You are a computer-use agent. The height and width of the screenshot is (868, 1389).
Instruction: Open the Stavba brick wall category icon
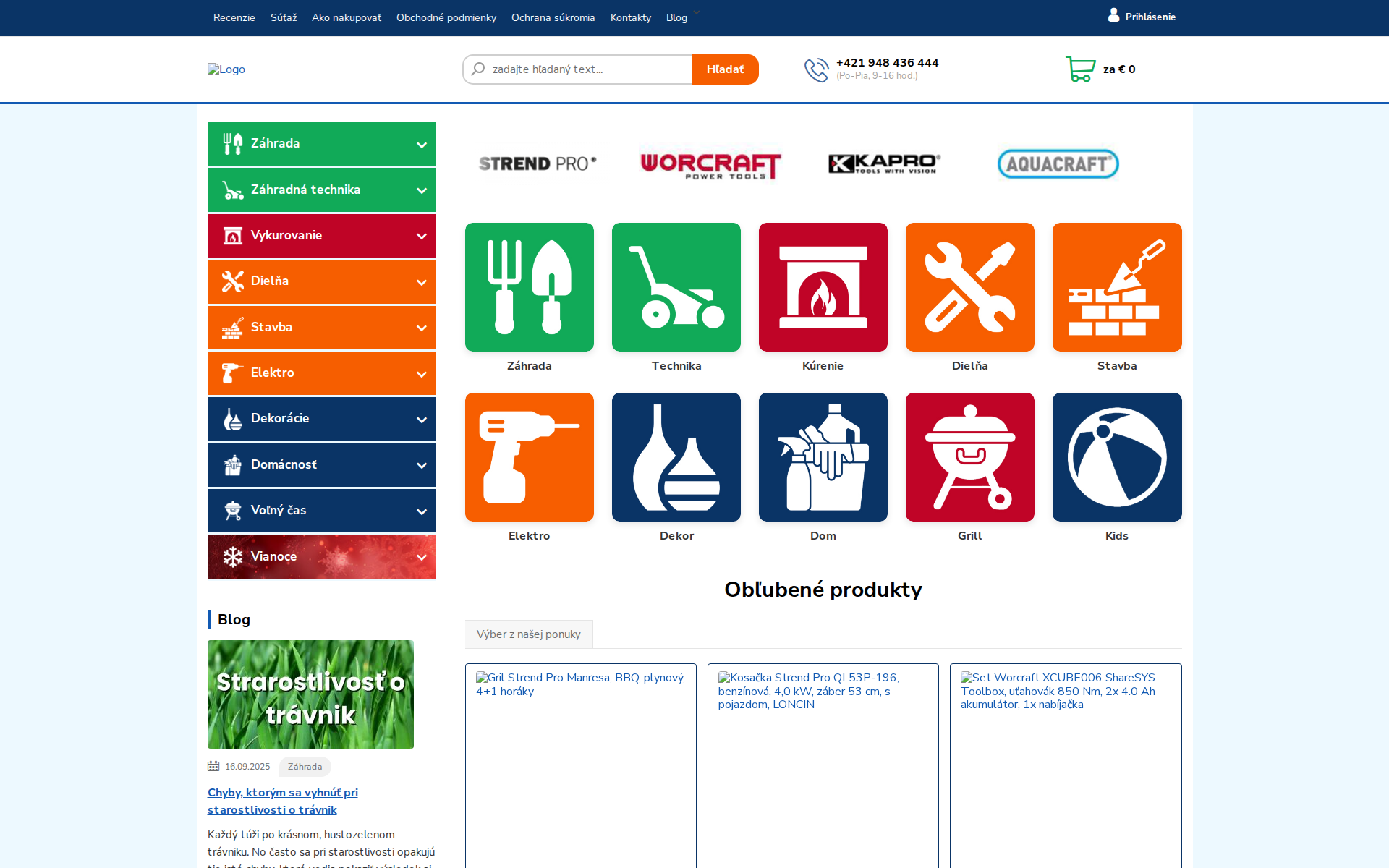pos(1116,286)
